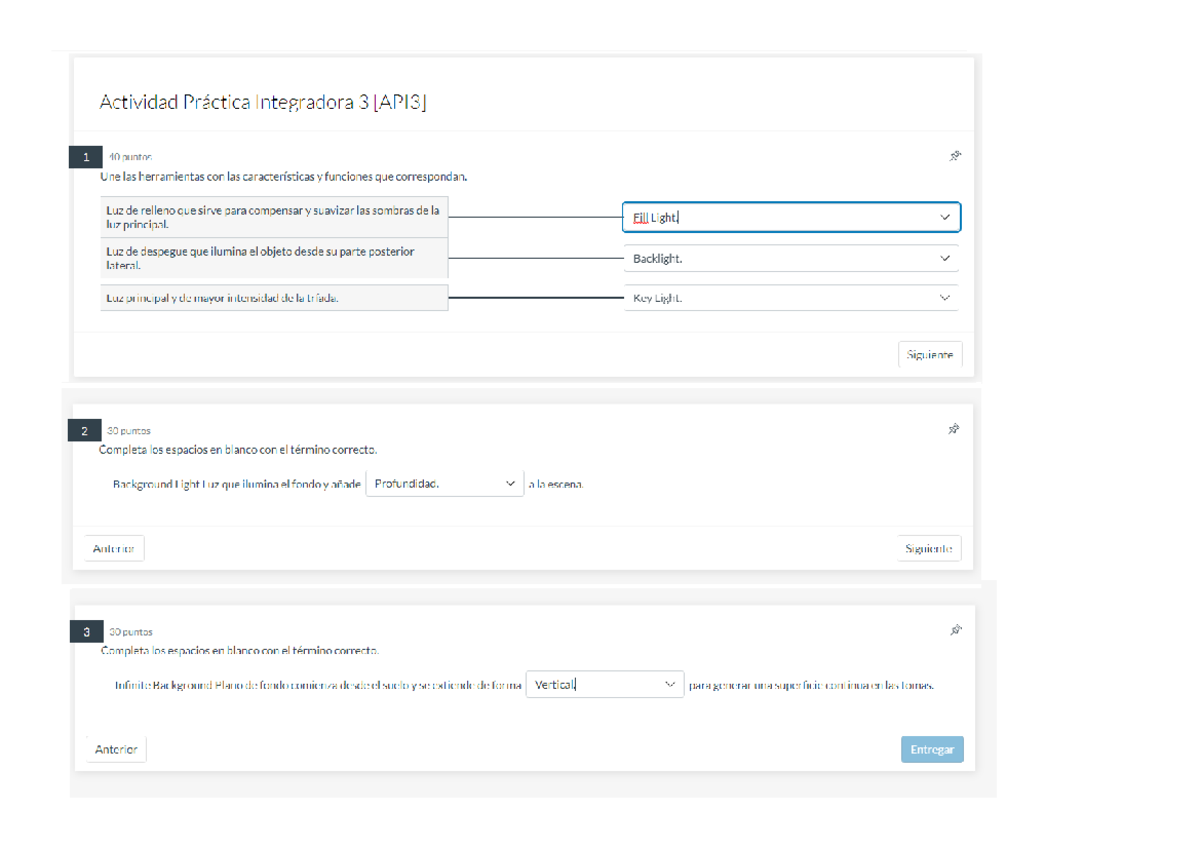Click the question 2 number badge
This screenshot has width=1200, height=848.
[x=85, y=431]
